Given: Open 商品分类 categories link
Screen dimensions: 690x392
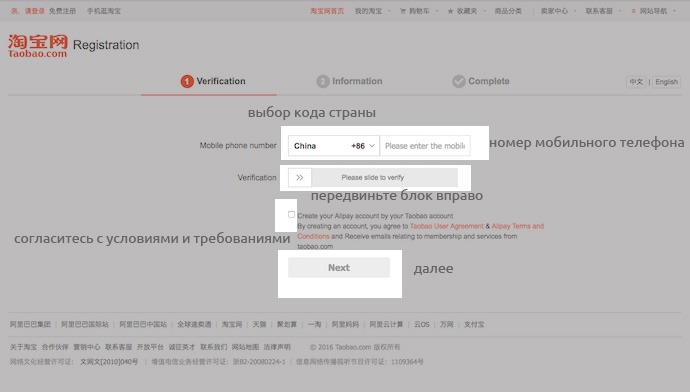Looking at the screenshot, I should 508,11.
